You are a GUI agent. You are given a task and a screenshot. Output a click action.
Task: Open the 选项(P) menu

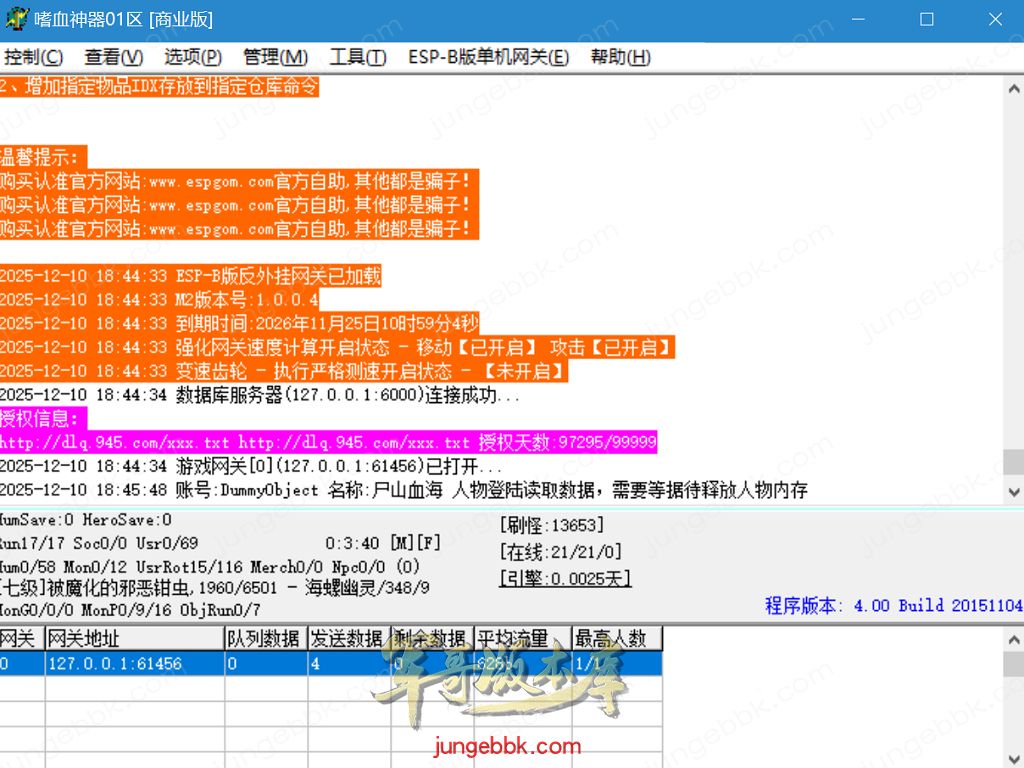coord(193,57)
